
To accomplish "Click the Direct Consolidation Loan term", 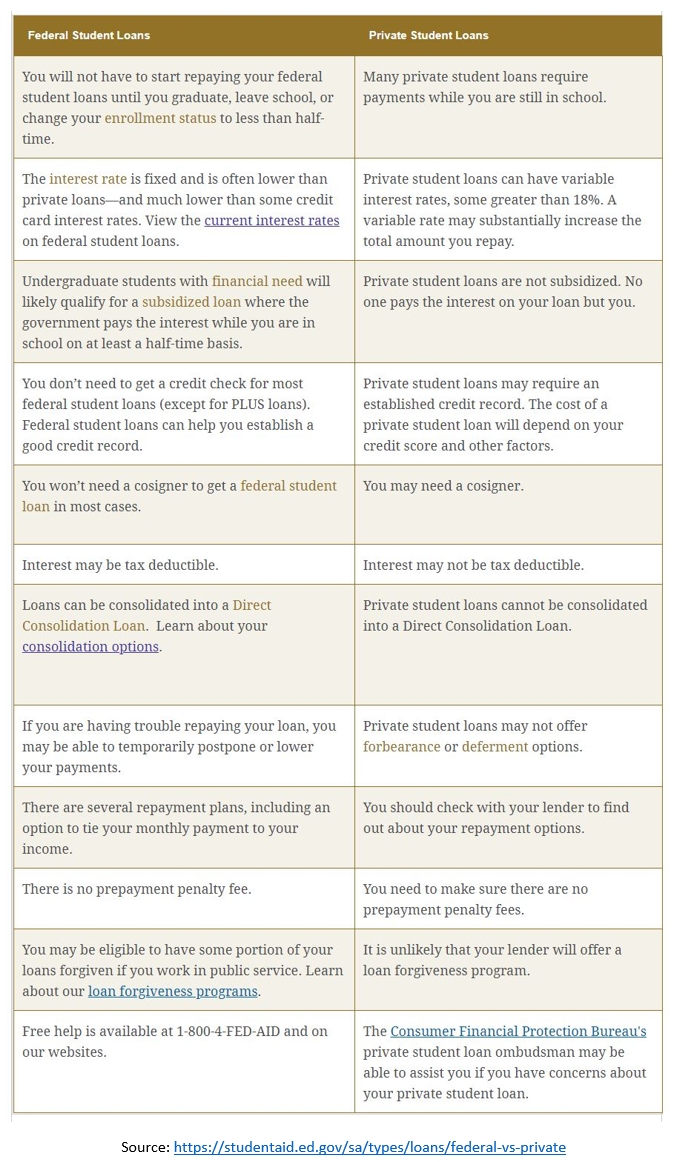I will click(147, 616).
